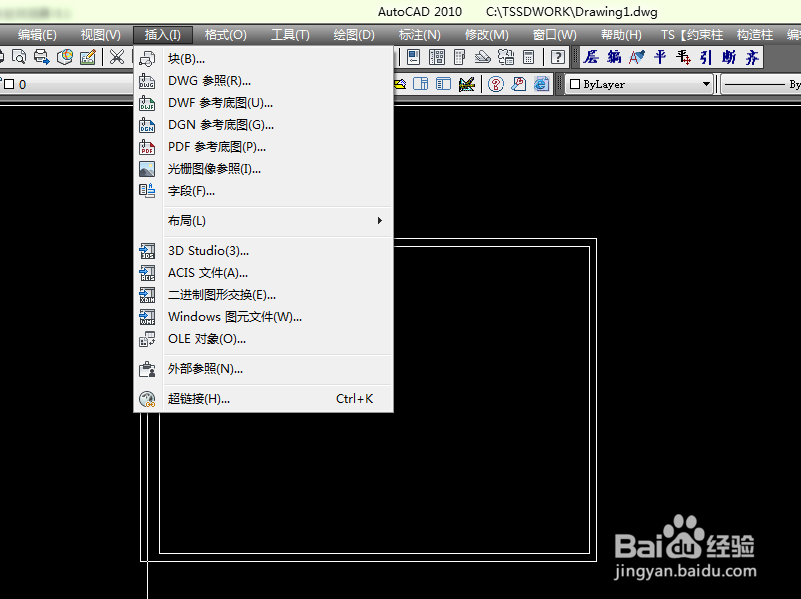The image size is (801, 599).
Task: Choose DWG 参照(R)... menu entry
Action: click(264, 81)
